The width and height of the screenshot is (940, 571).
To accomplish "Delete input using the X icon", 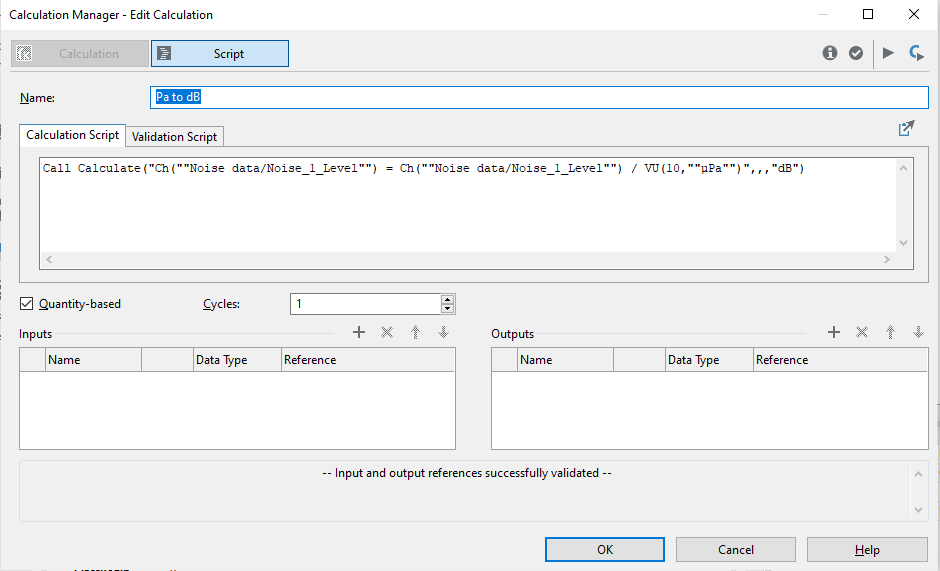I will (387, 333).
